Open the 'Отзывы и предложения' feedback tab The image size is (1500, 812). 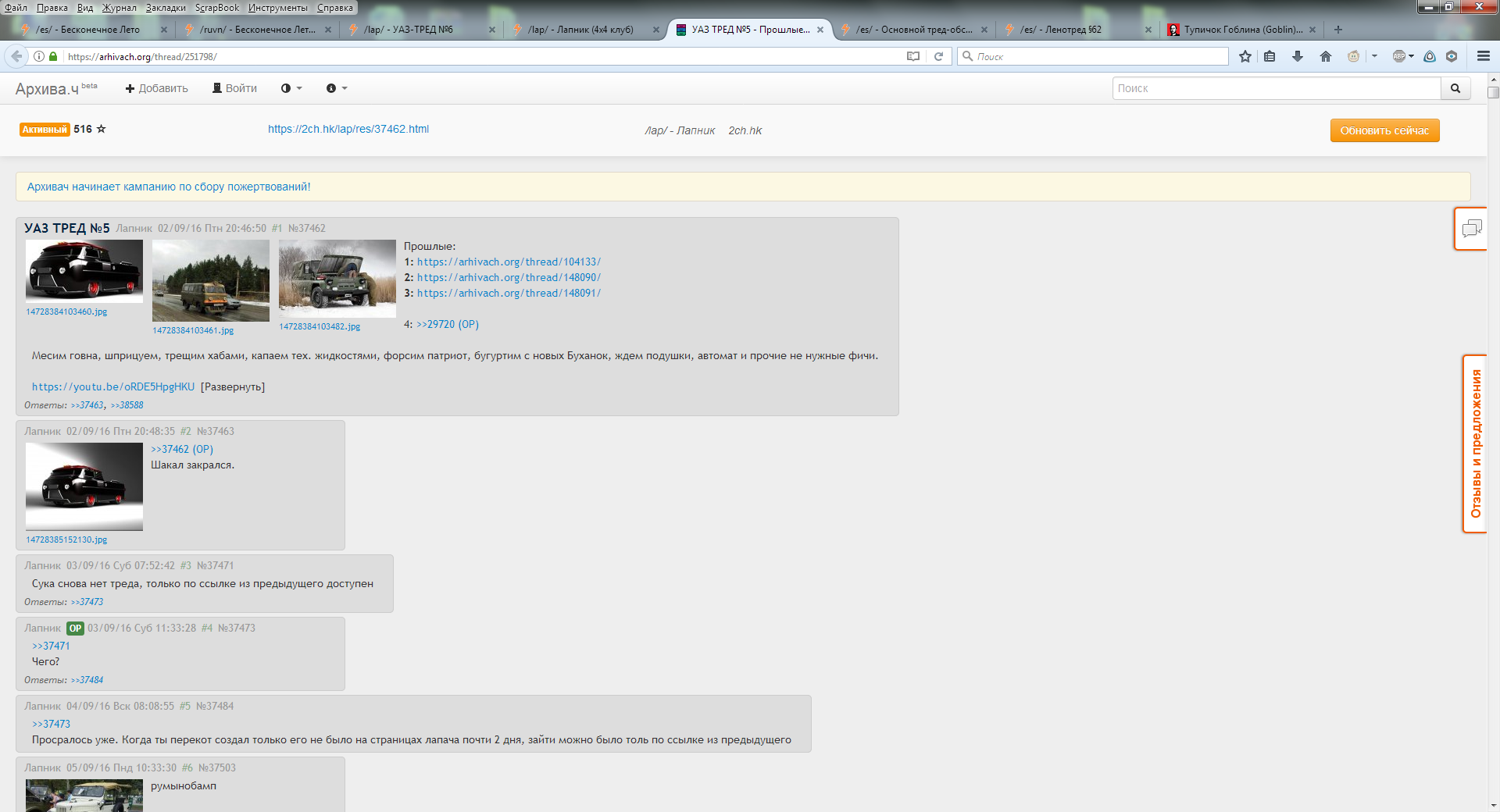1475,443
